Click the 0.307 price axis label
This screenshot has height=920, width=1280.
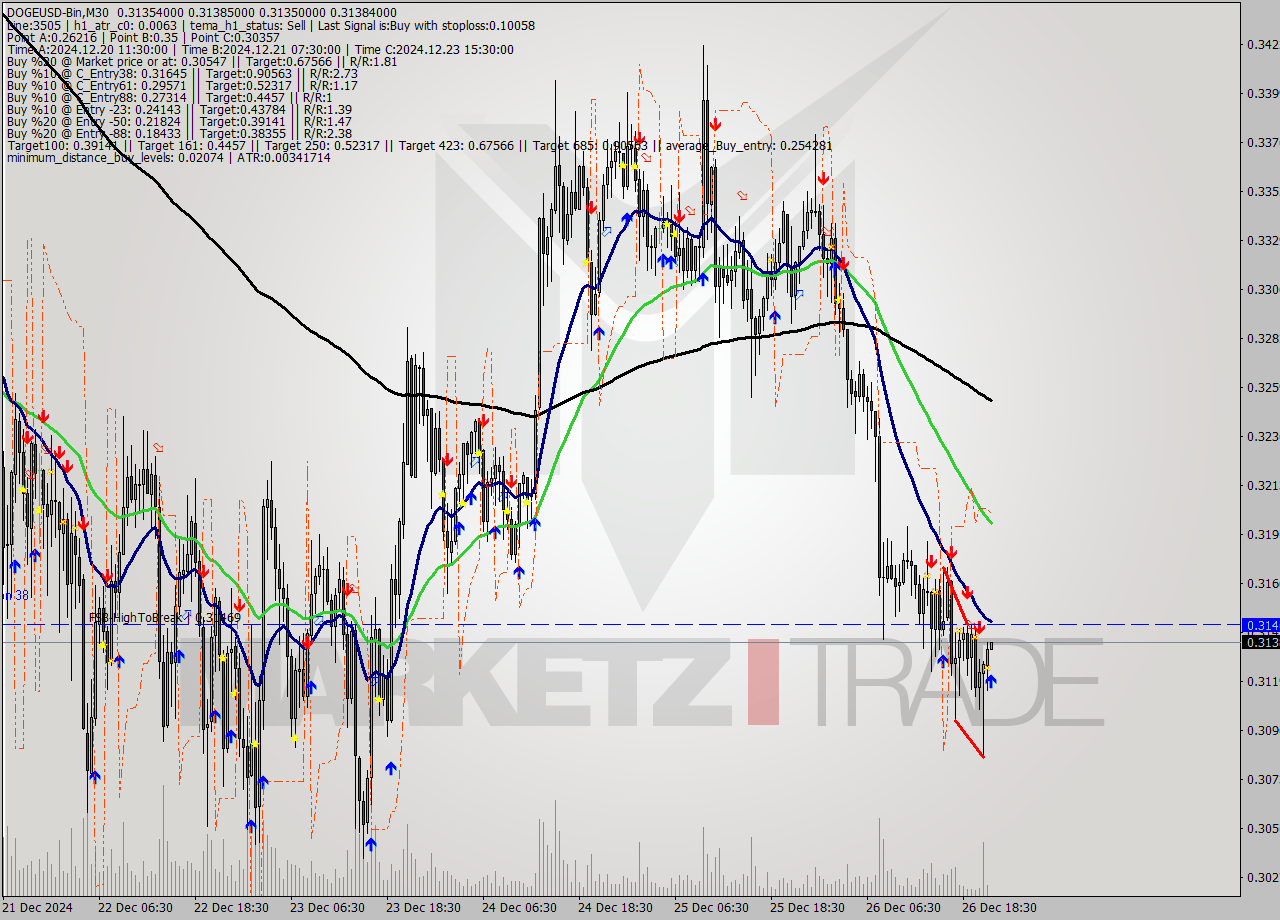tap(1262, 780)
